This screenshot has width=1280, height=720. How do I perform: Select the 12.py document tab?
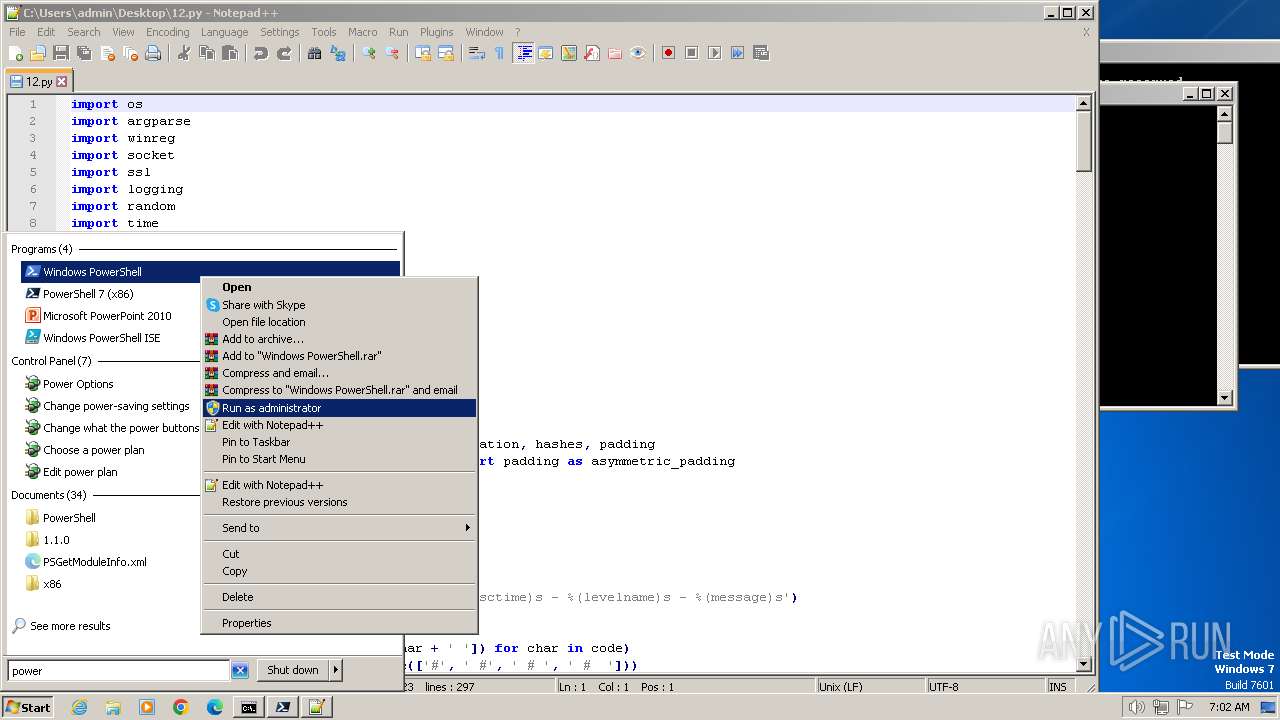coord(38,82)
